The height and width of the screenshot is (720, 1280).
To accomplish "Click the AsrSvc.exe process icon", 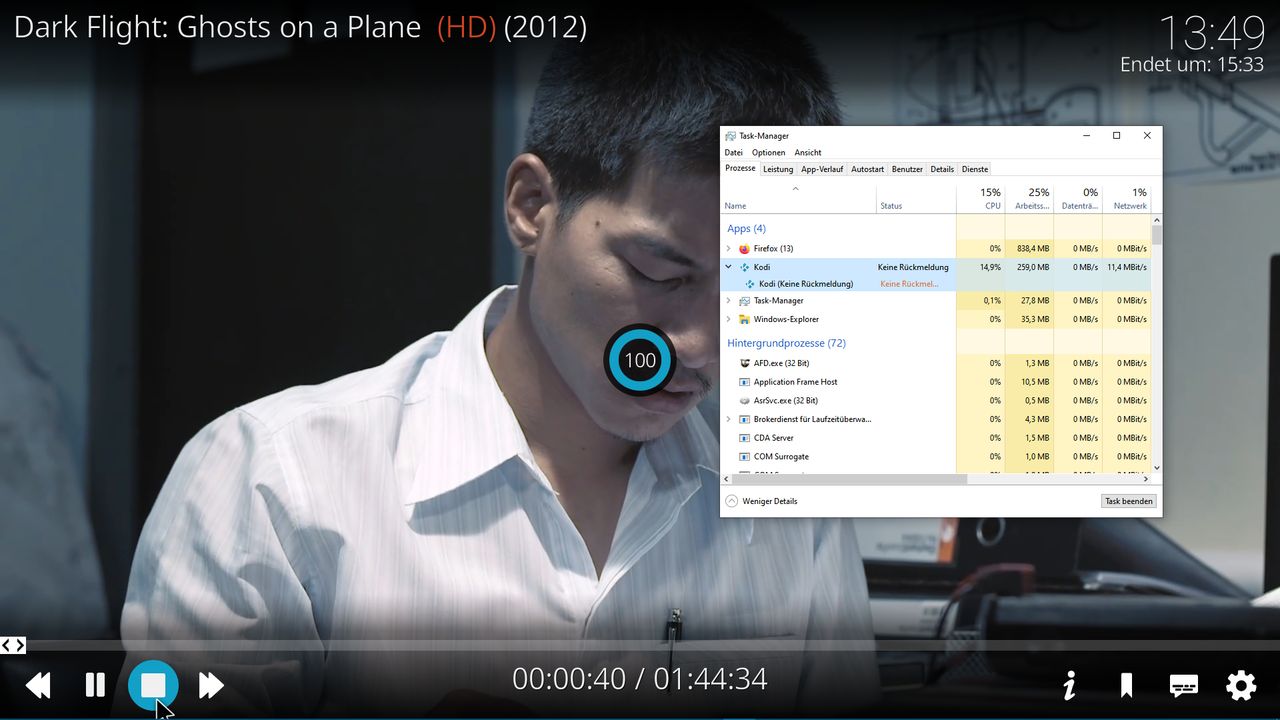I will (x=744, y=401).
